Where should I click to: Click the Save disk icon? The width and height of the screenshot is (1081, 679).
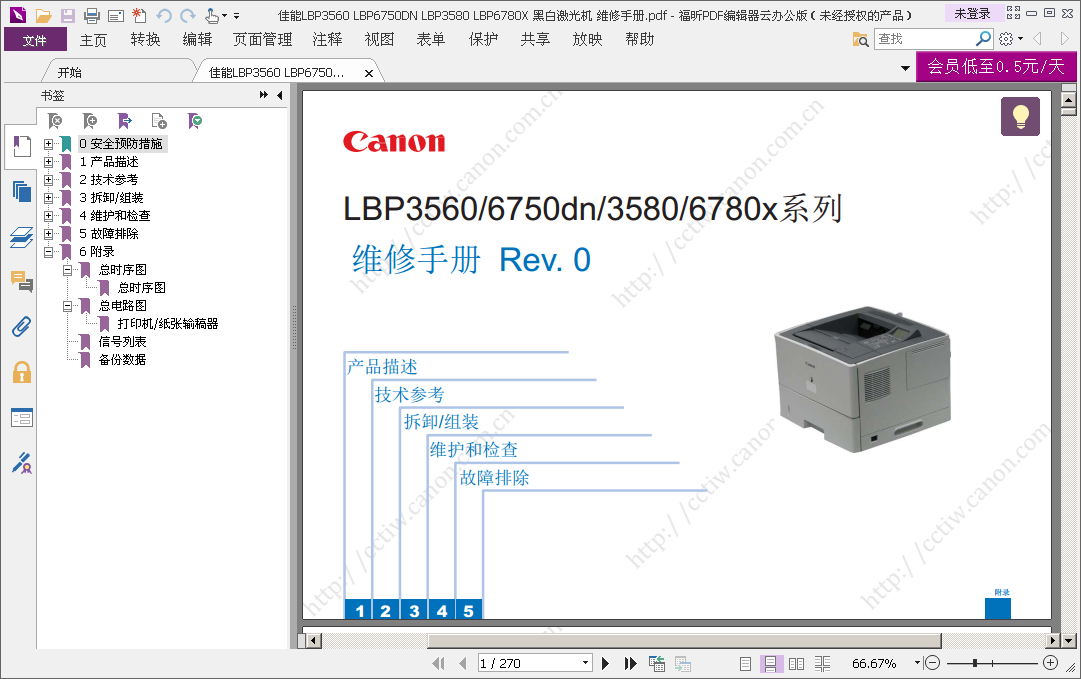(x=68, y=15)
